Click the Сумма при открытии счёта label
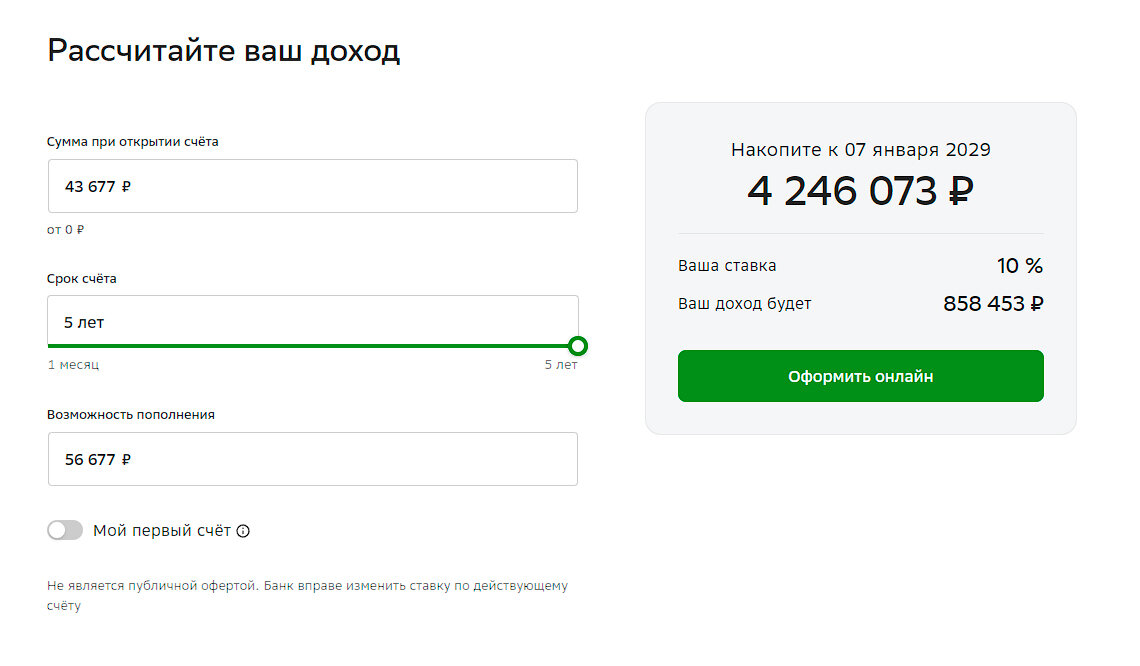 (x=133, y=142)
